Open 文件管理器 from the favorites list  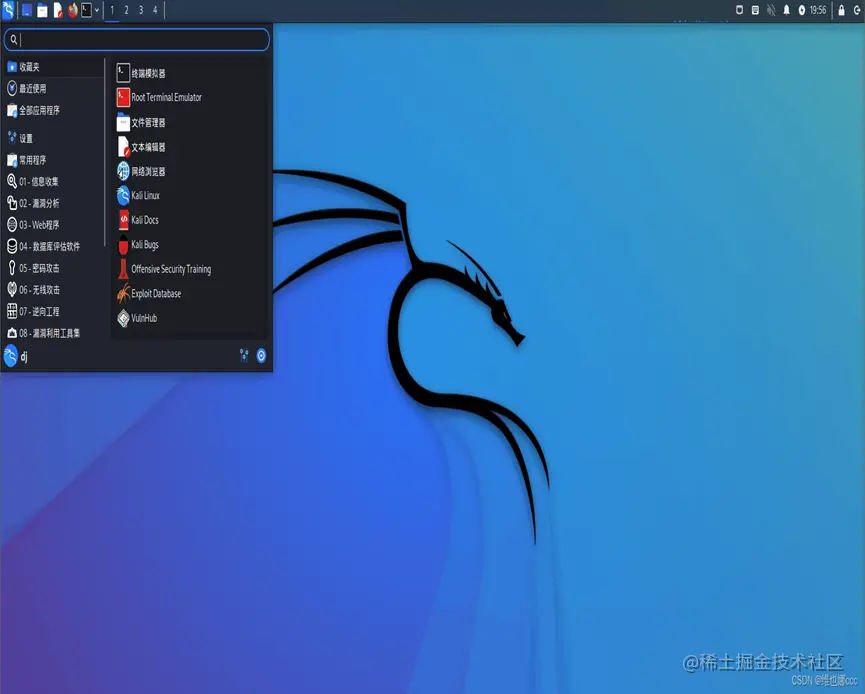pos(189,122)
